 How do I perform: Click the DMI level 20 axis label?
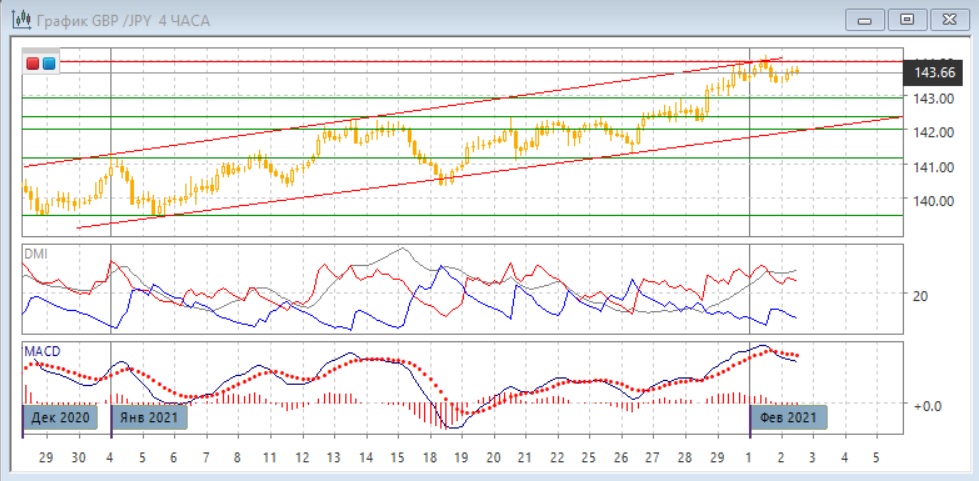(x=920, y=295)
